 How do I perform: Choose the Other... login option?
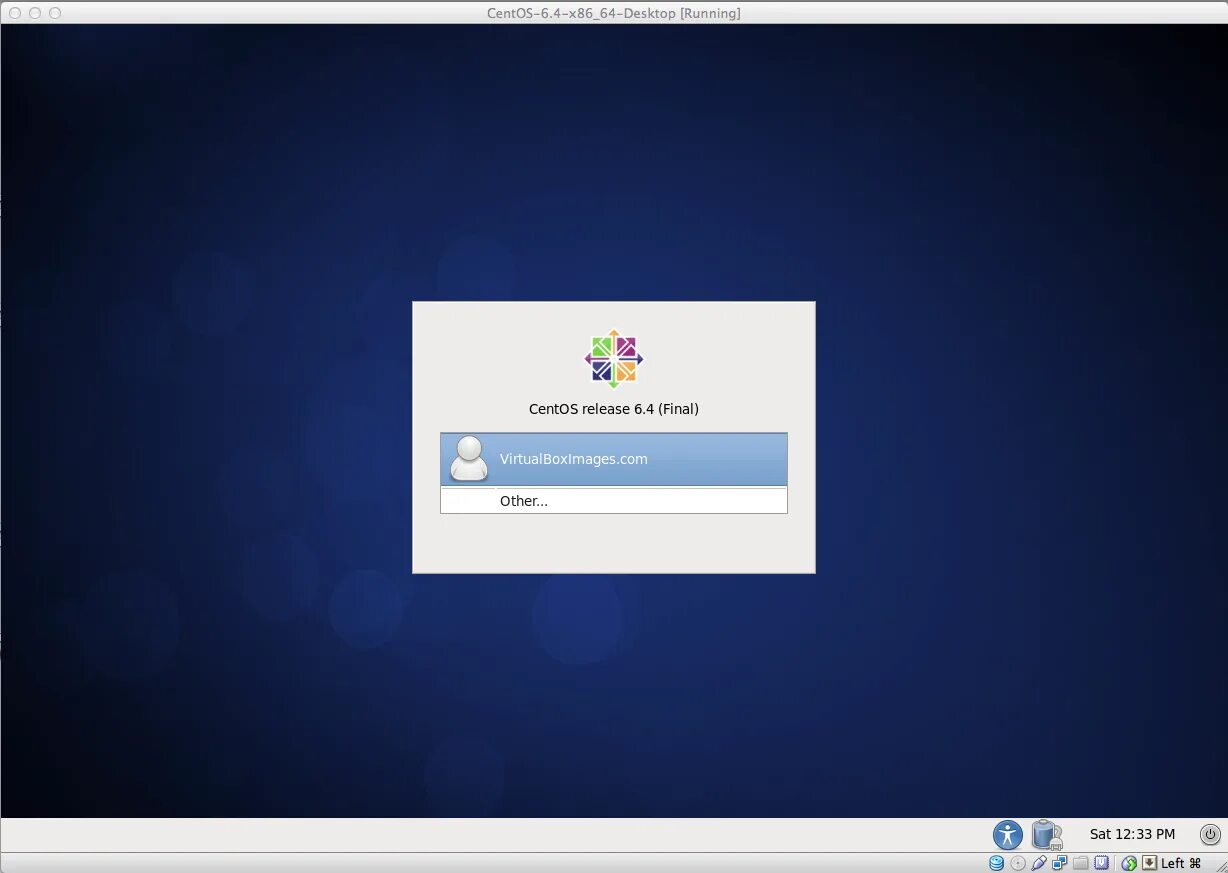click(x=613, y=500)
